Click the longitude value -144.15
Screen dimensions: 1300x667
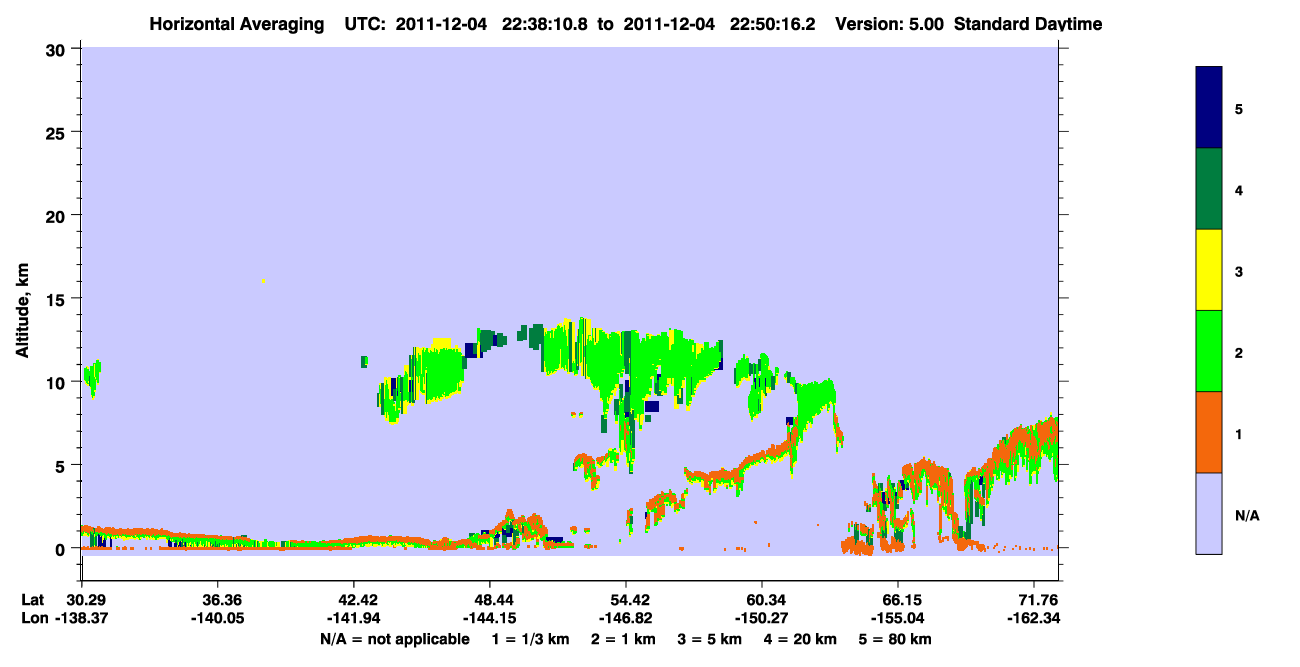pyautogui.click(x=489, y=619)
